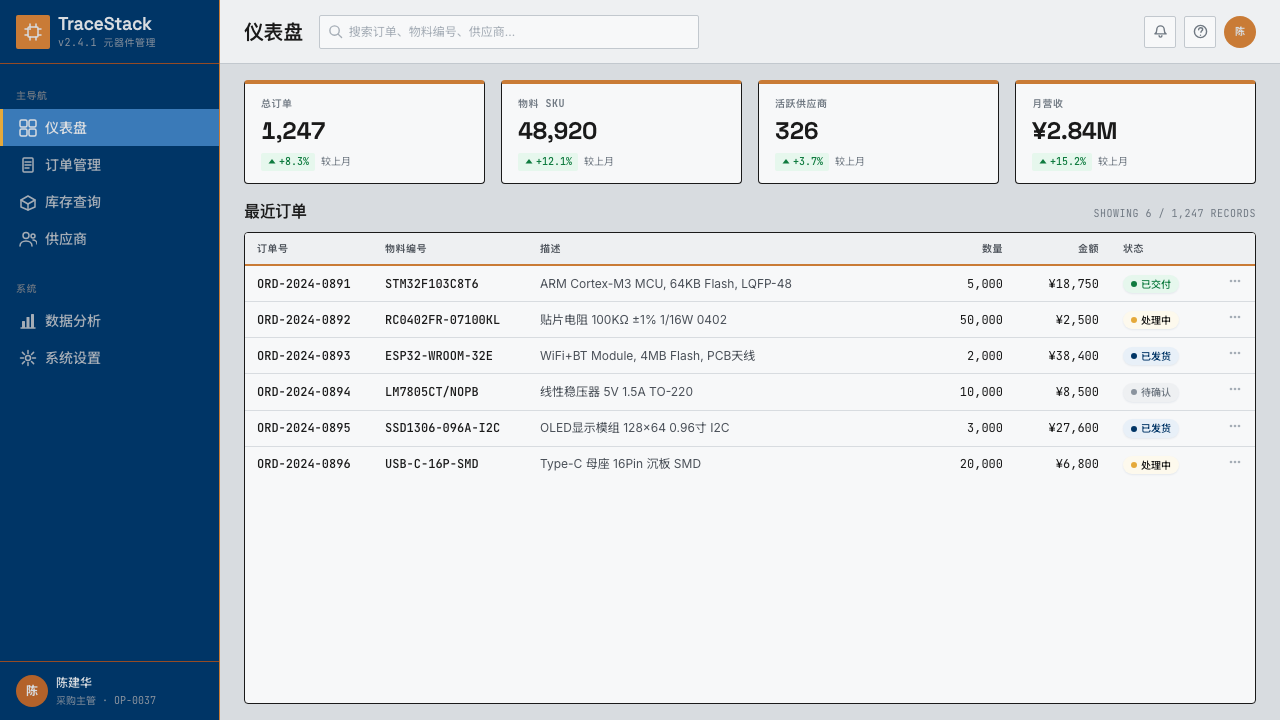The height and width of the screenshot is (720, 1280).
Task: Open more actions for ORD-2024-0895
Action: [1235, 426]
